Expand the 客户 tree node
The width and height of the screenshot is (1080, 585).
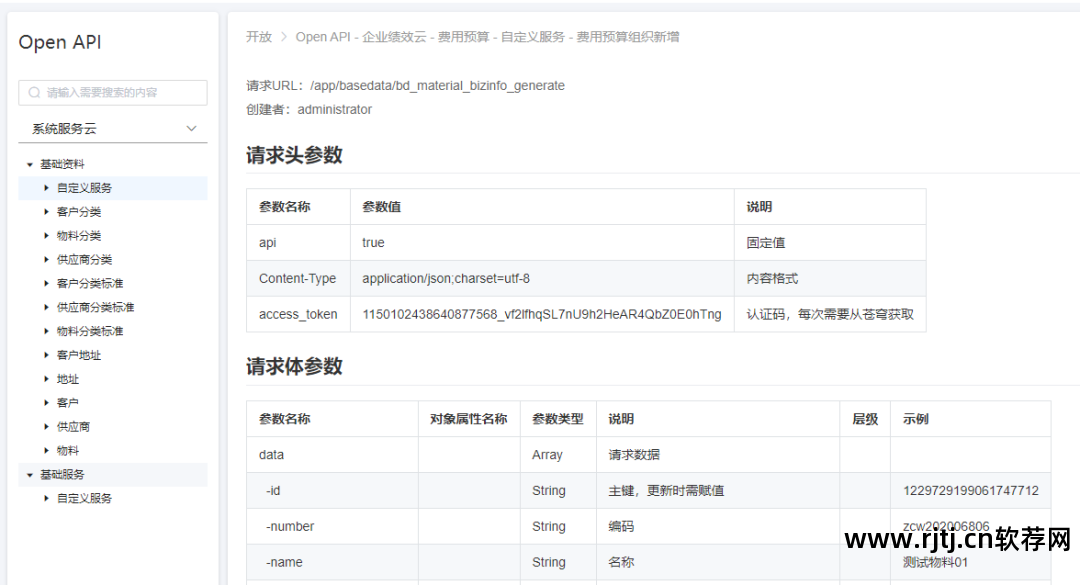46,402
